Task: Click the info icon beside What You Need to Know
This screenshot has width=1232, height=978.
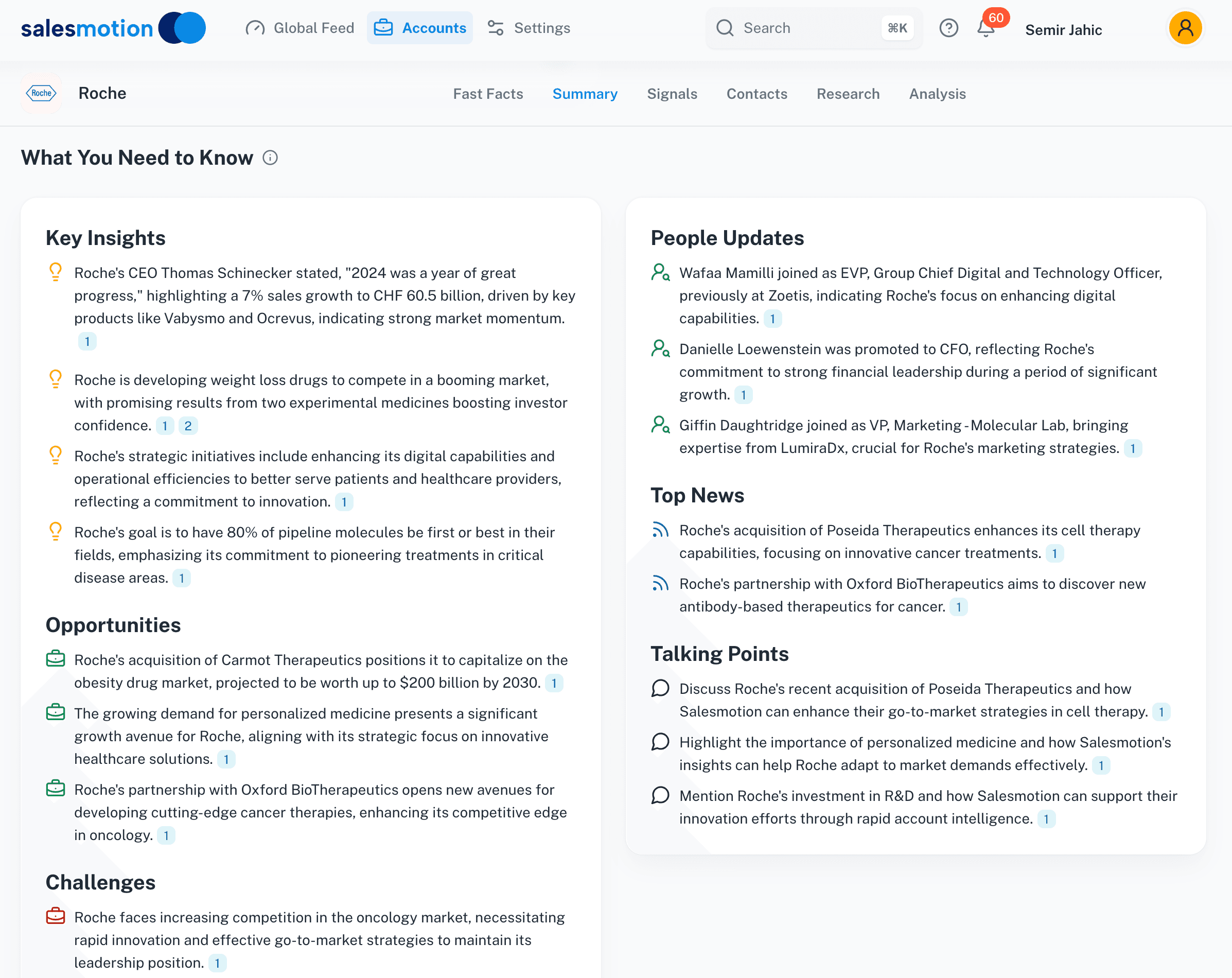Action: (x=269, y=157)
